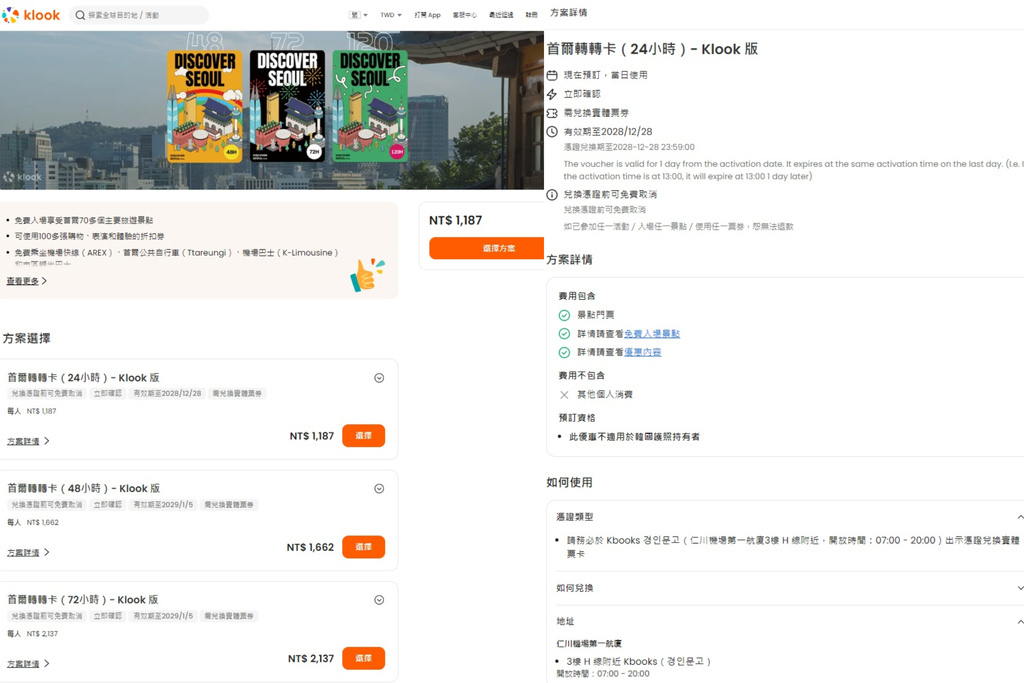Click the 有效期至2028/12/28 tag on 24小時 card

[x=167, y=394]
